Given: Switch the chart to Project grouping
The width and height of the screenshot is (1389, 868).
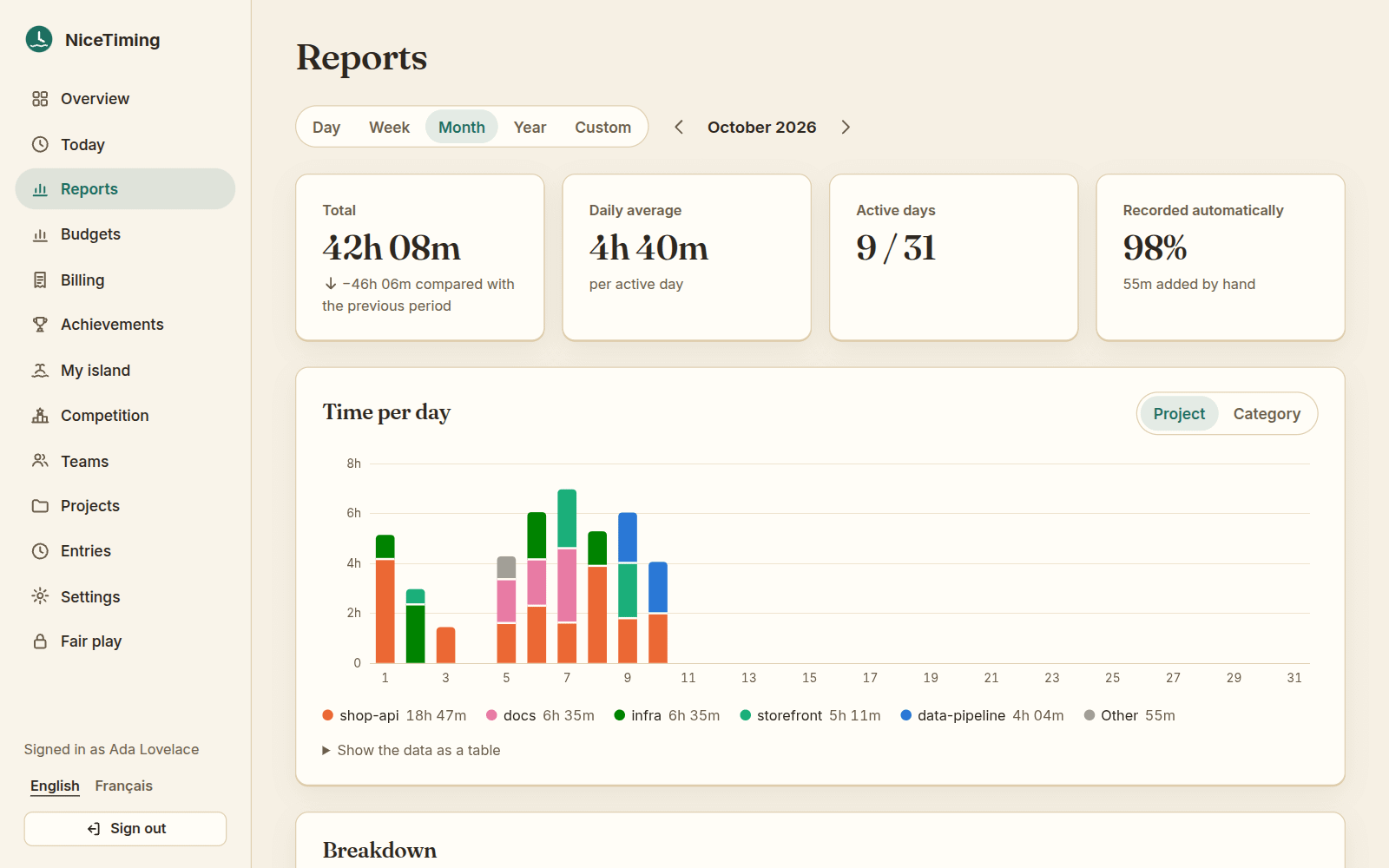Looking at the screenshot, I should point(1179,414).
